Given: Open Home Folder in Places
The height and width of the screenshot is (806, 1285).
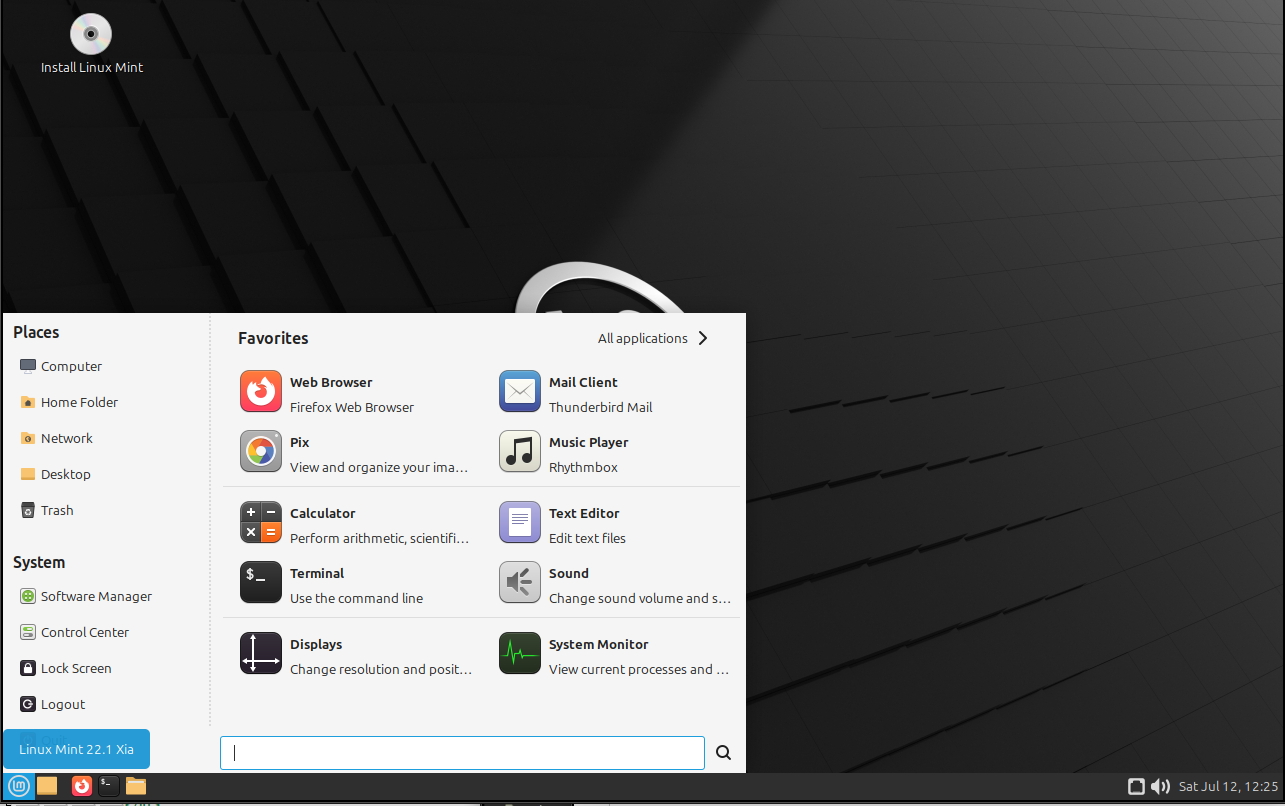Looking at the screenshot, I should (79, 402).
